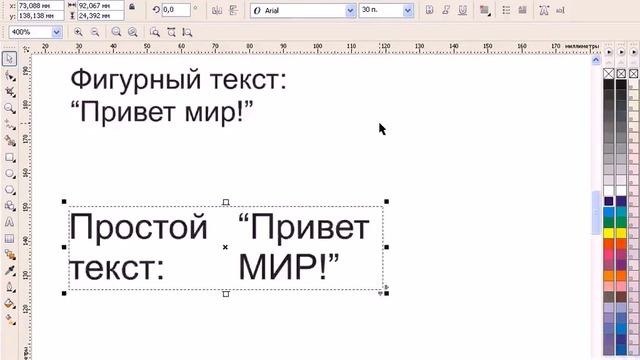Open third palette flyout arrow
The image size is (640, 360).
coord(633,52)
